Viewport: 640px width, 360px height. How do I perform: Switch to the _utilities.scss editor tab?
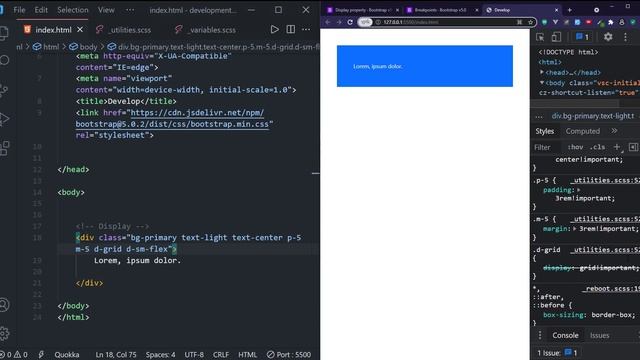tap(124, 30)
